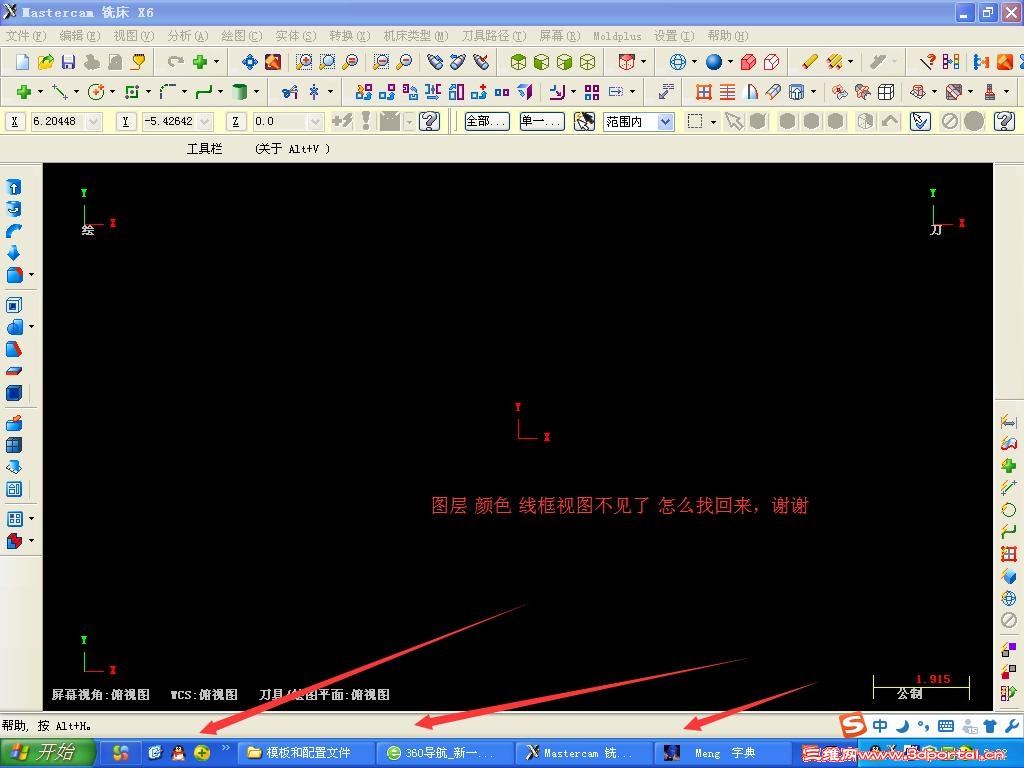Open the Z coordinate dropdown
The image size is (1024, 768).
pos(315,121)
